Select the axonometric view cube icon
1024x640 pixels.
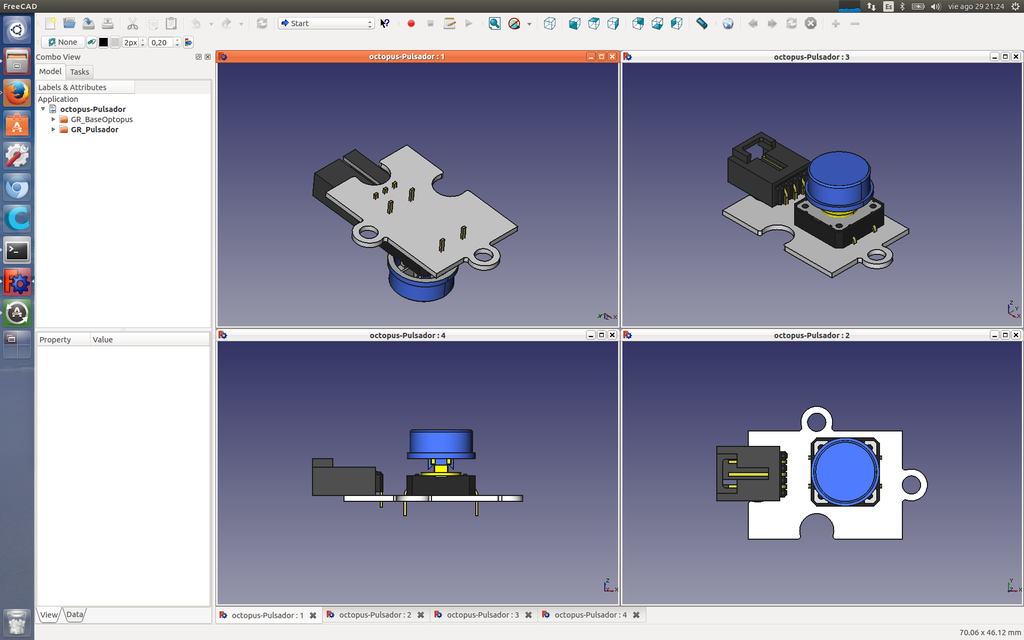tap(551, 23)
